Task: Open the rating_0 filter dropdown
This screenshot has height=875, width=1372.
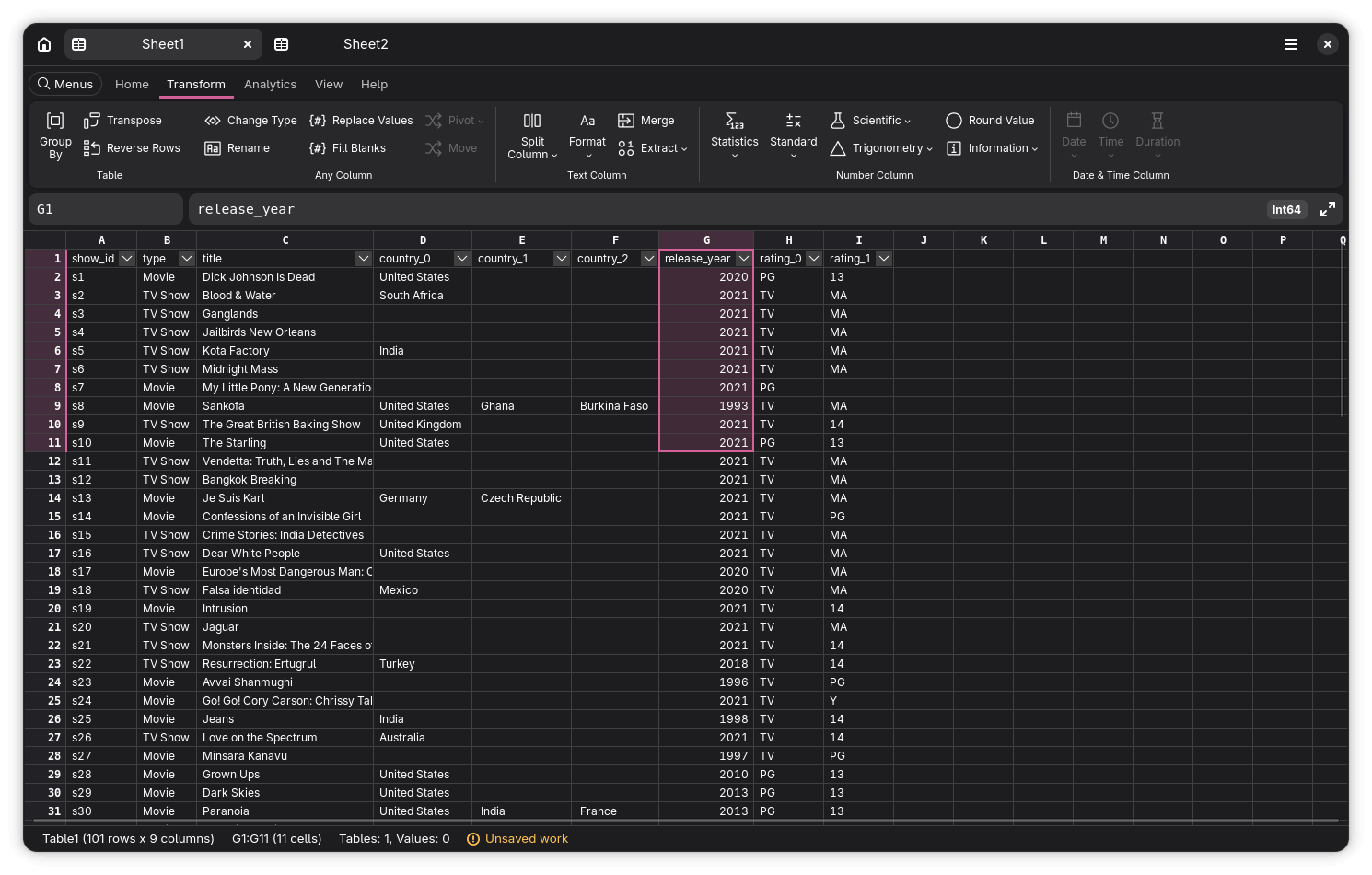Action: (813, 259)
